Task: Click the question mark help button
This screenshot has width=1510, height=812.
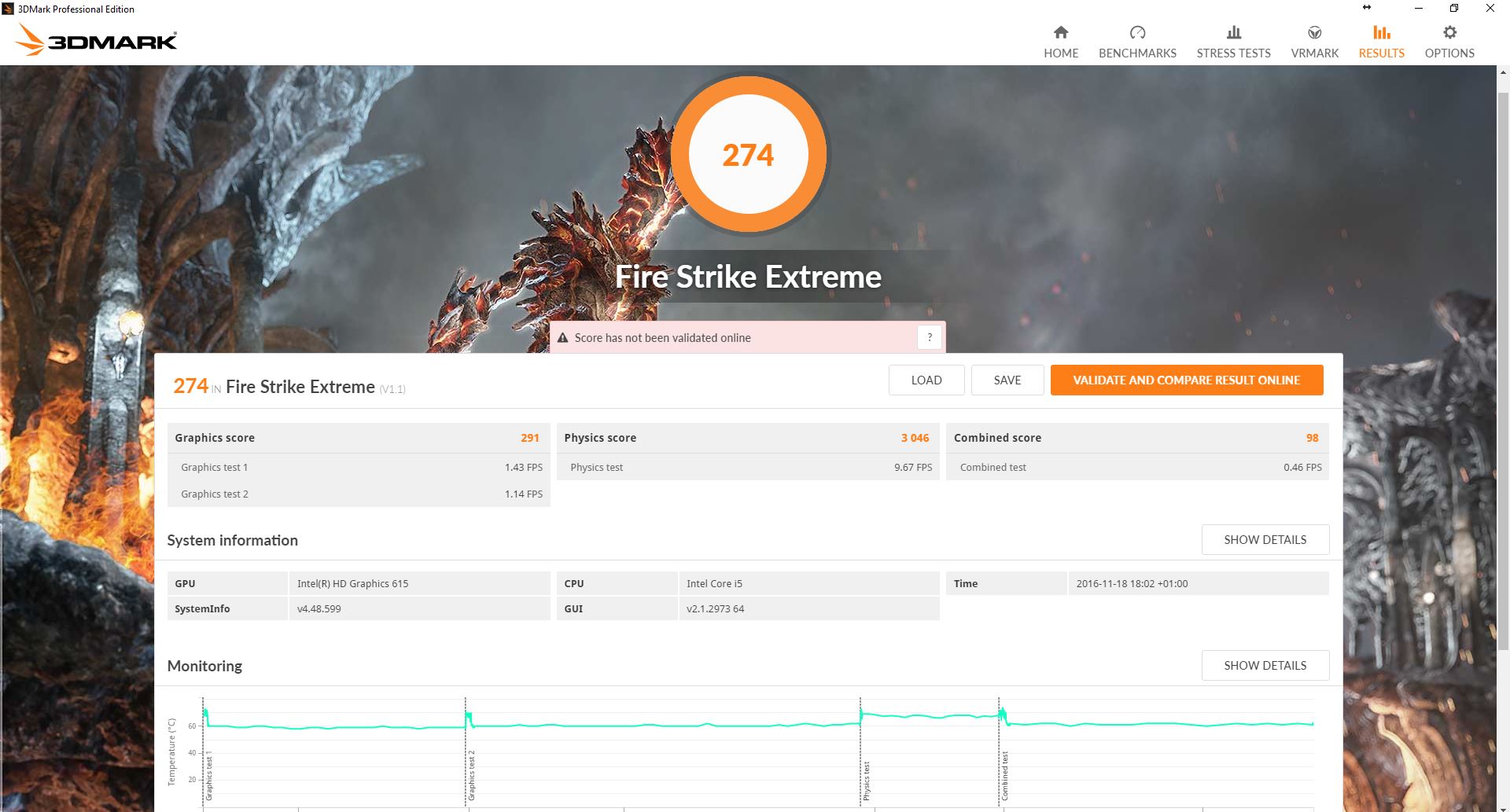Action: (x=930, y=337)
